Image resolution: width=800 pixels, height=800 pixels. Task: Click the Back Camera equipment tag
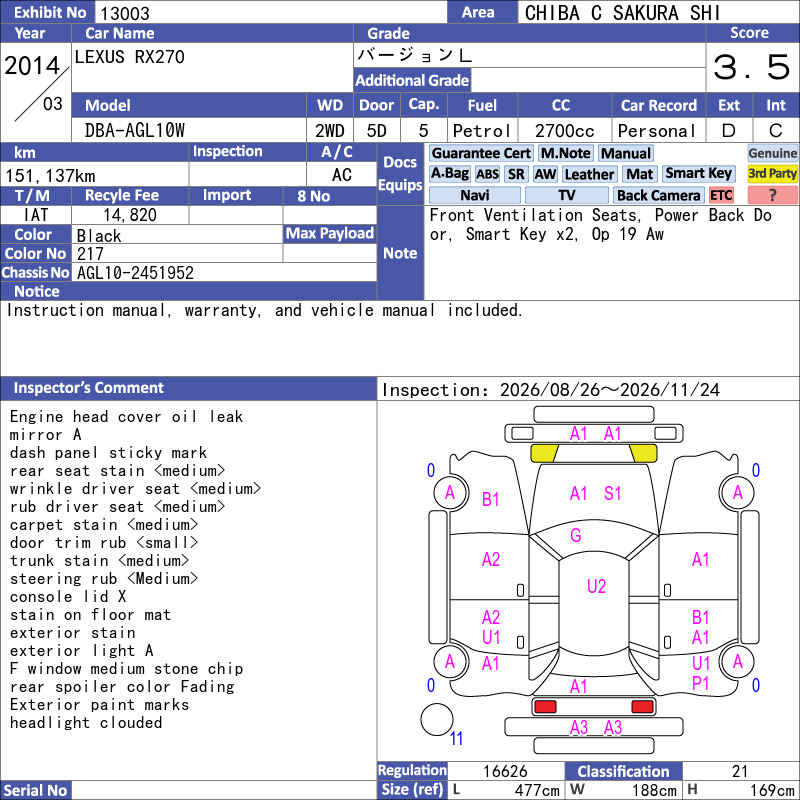pyautogui.click(x=658, y=195)
